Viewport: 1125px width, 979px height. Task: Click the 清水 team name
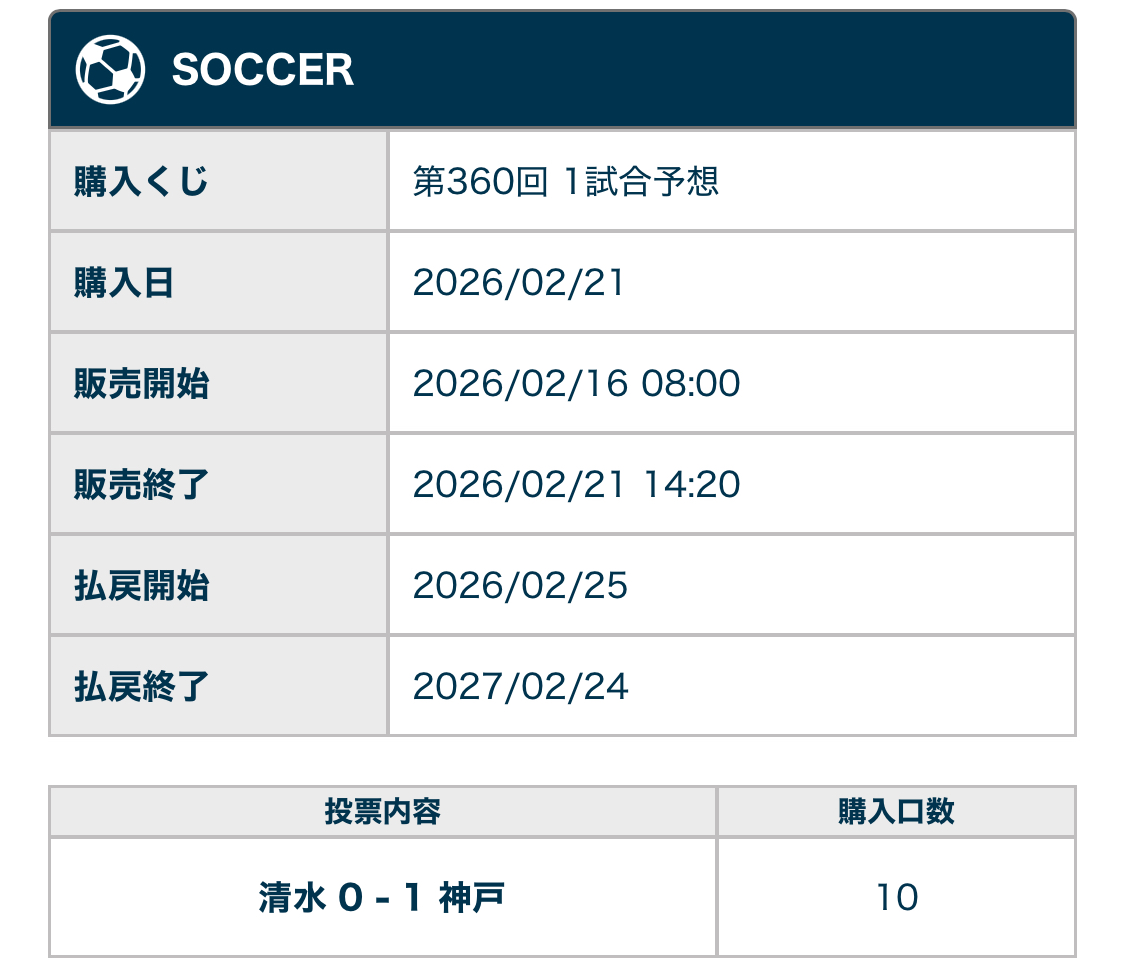tap(292, 898)
